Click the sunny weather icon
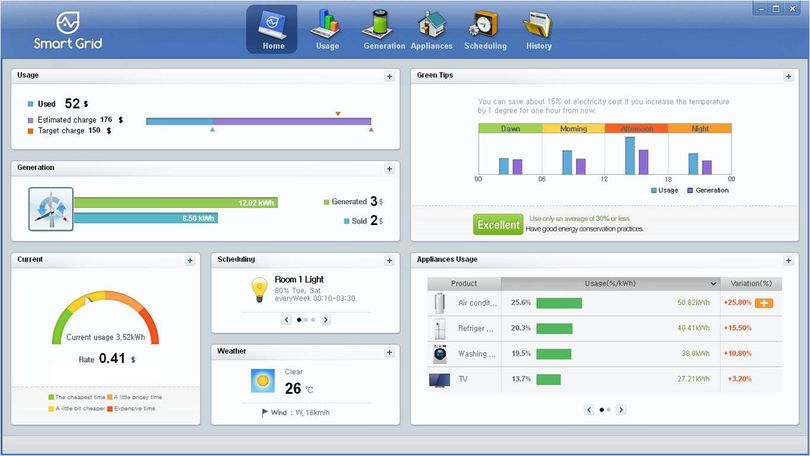The height and width of the screenshot is (456, 810). (x=262, y=381)
